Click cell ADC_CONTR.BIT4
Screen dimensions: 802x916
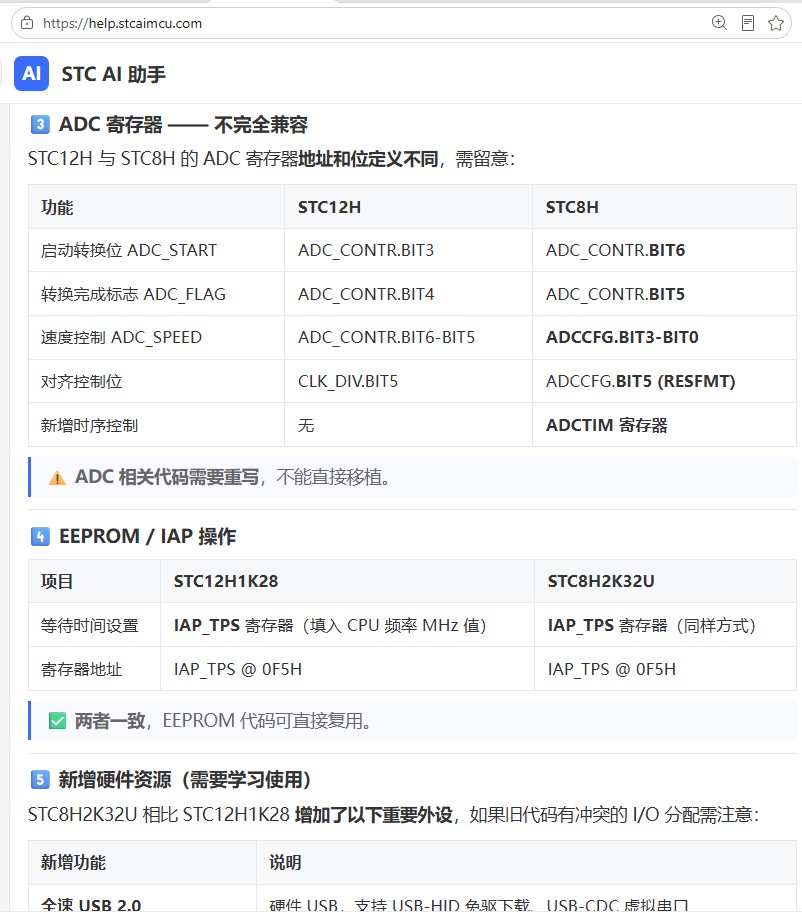pos(408,294)
